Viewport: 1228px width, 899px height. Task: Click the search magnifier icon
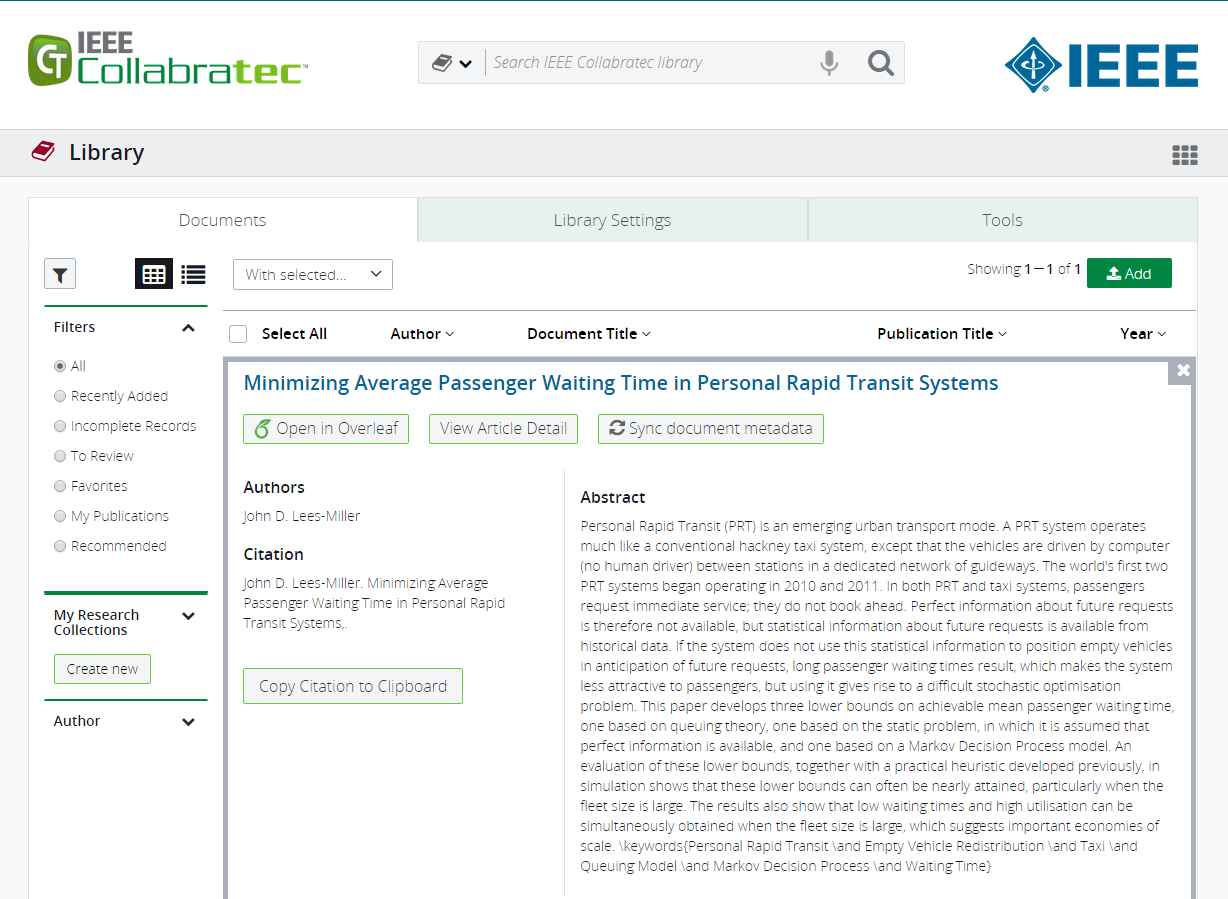point(880,62)
